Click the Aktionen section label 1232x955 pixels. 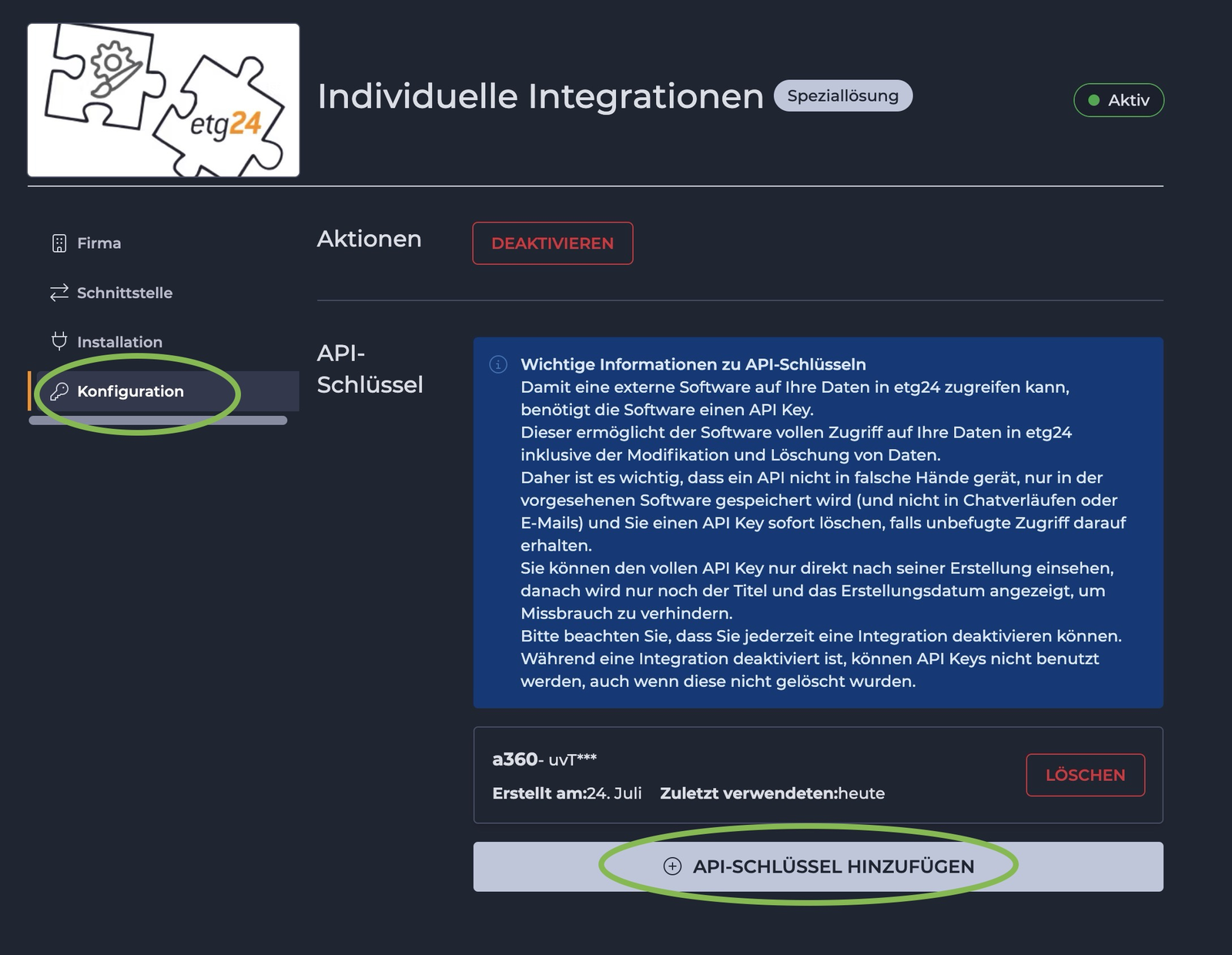pyautogui.click(x=370, y=239)
